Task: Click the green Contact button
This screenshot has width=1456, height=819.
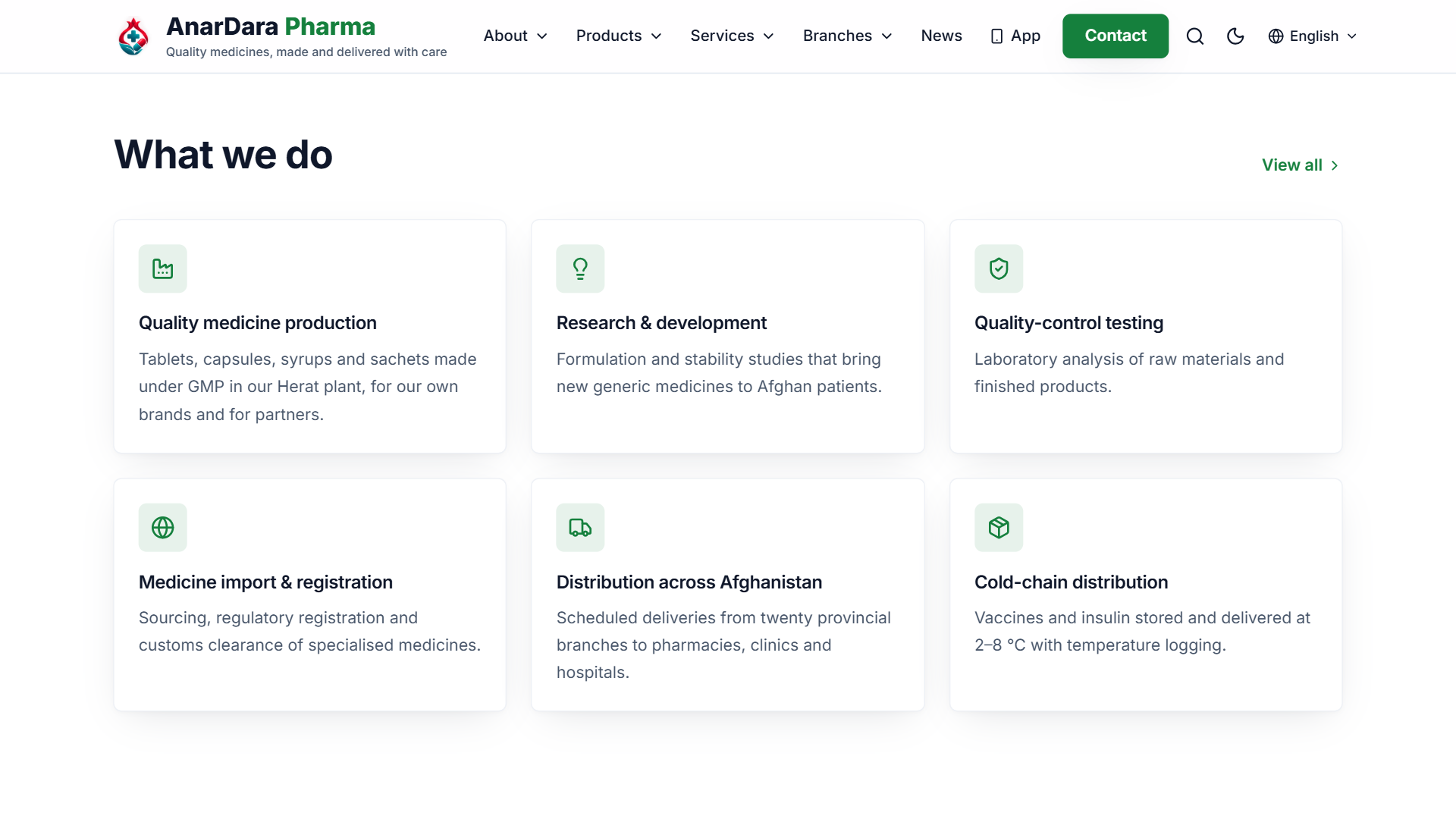Action: 1116,36
